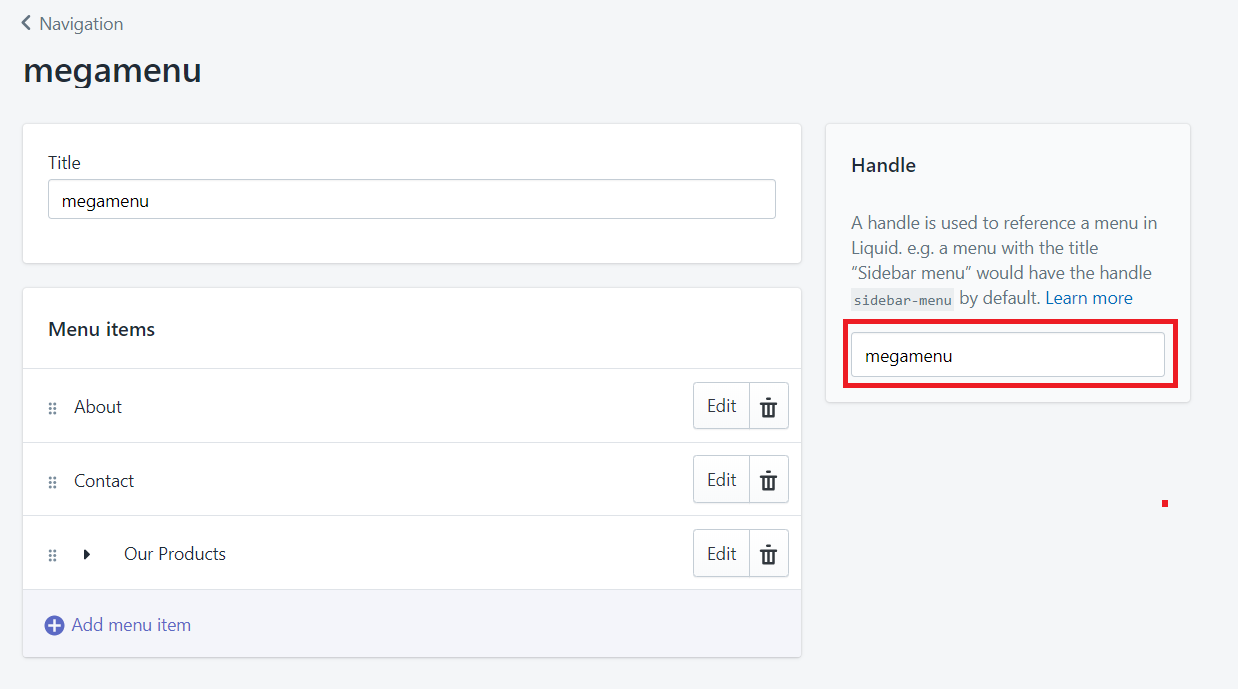Screen dimensions: 1238x689
Task: Grab the drag handle icon beside Our Products
Action: coord(53,555)
